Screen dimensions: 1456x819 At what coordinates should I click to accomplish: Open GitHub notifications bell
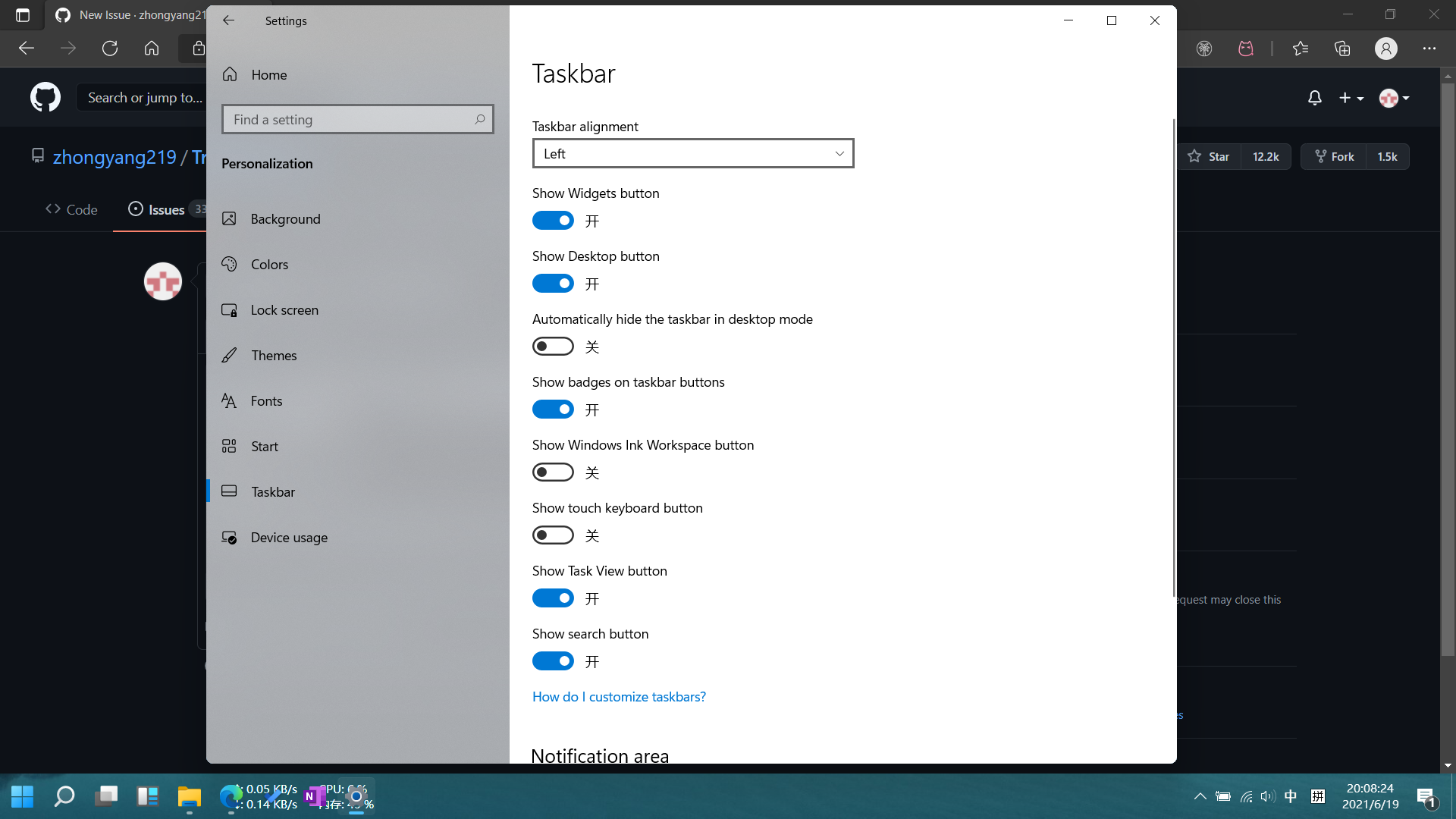click(x=1314, y=98)
